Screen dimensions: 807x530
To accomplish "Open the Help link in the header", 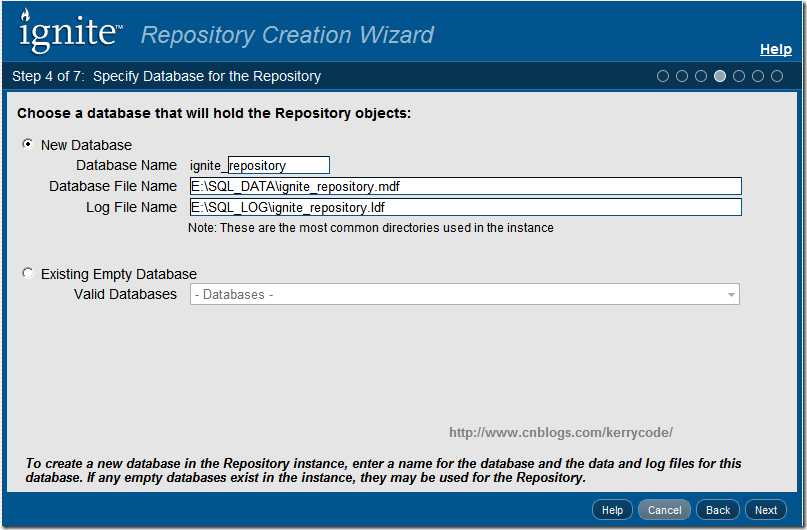I will [x=776, y=49].
